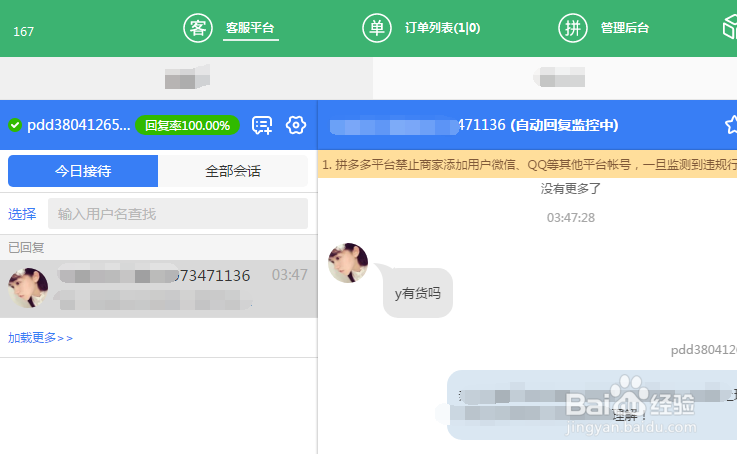Click the 167 number at top left
The image size is (737, 454).
click(24, 31)
